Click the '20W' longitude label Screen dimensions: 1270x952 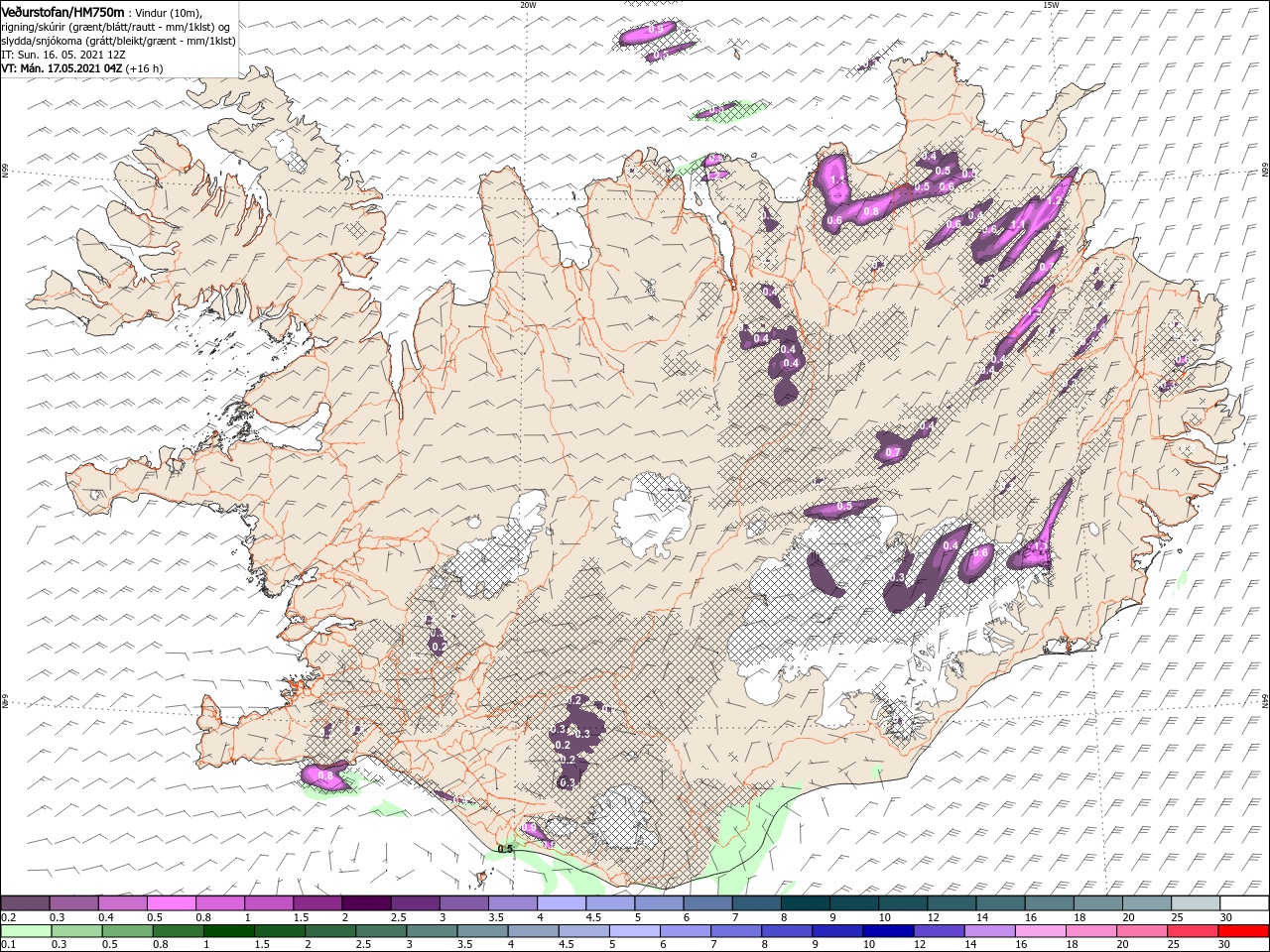(x=528, y=5)
